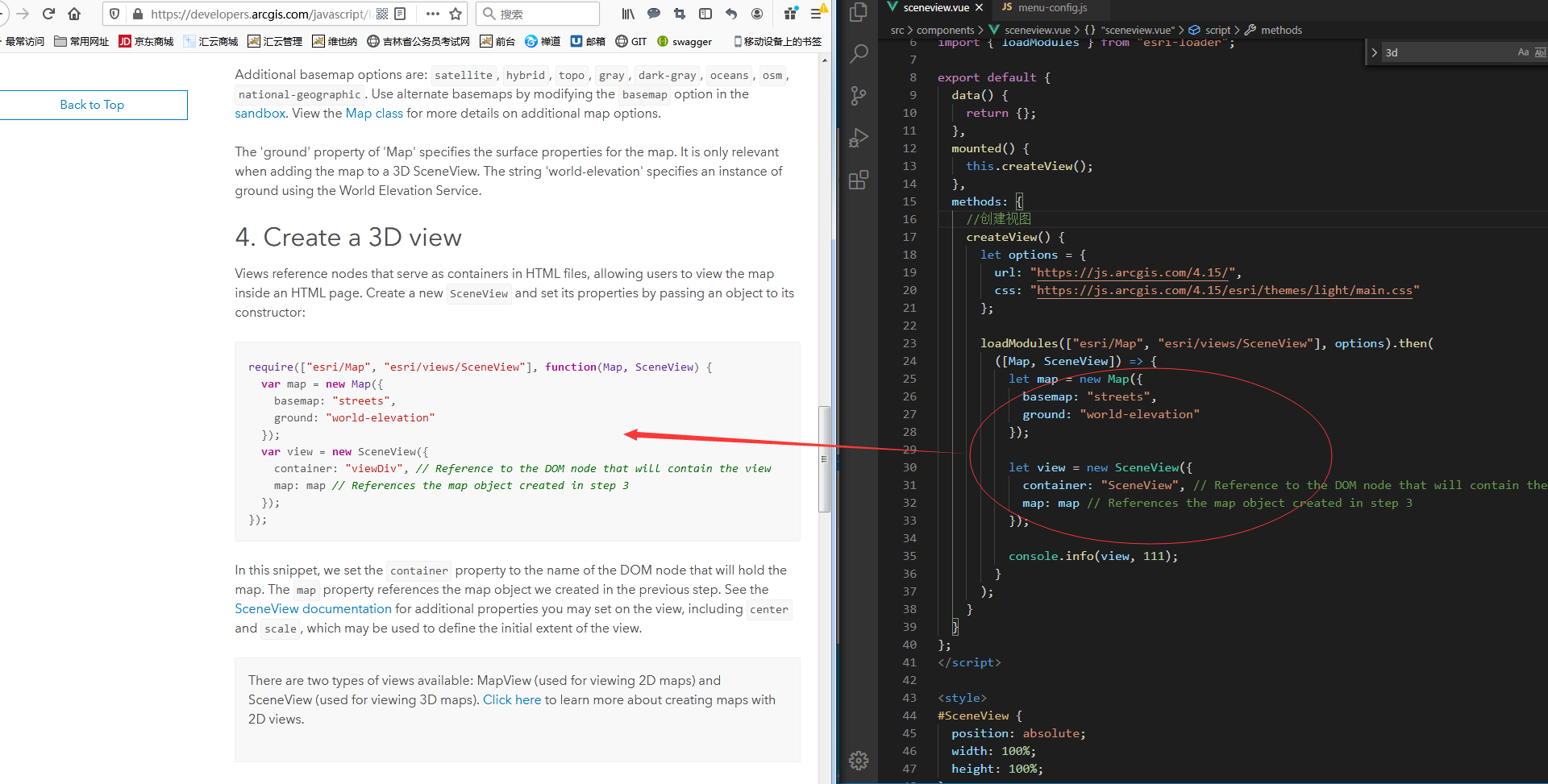Image resolution: width=1548 pixels, height=784 pixels.
Task: Open the VS Code Search panel icon
Action: tap(859, 54)
